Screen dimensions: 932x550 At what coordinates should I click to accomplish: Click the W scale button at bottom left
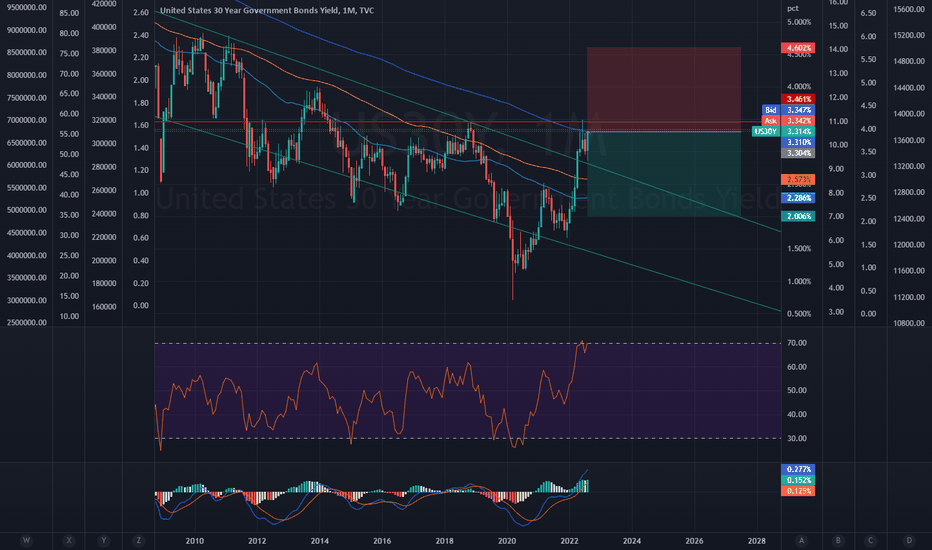26,540
